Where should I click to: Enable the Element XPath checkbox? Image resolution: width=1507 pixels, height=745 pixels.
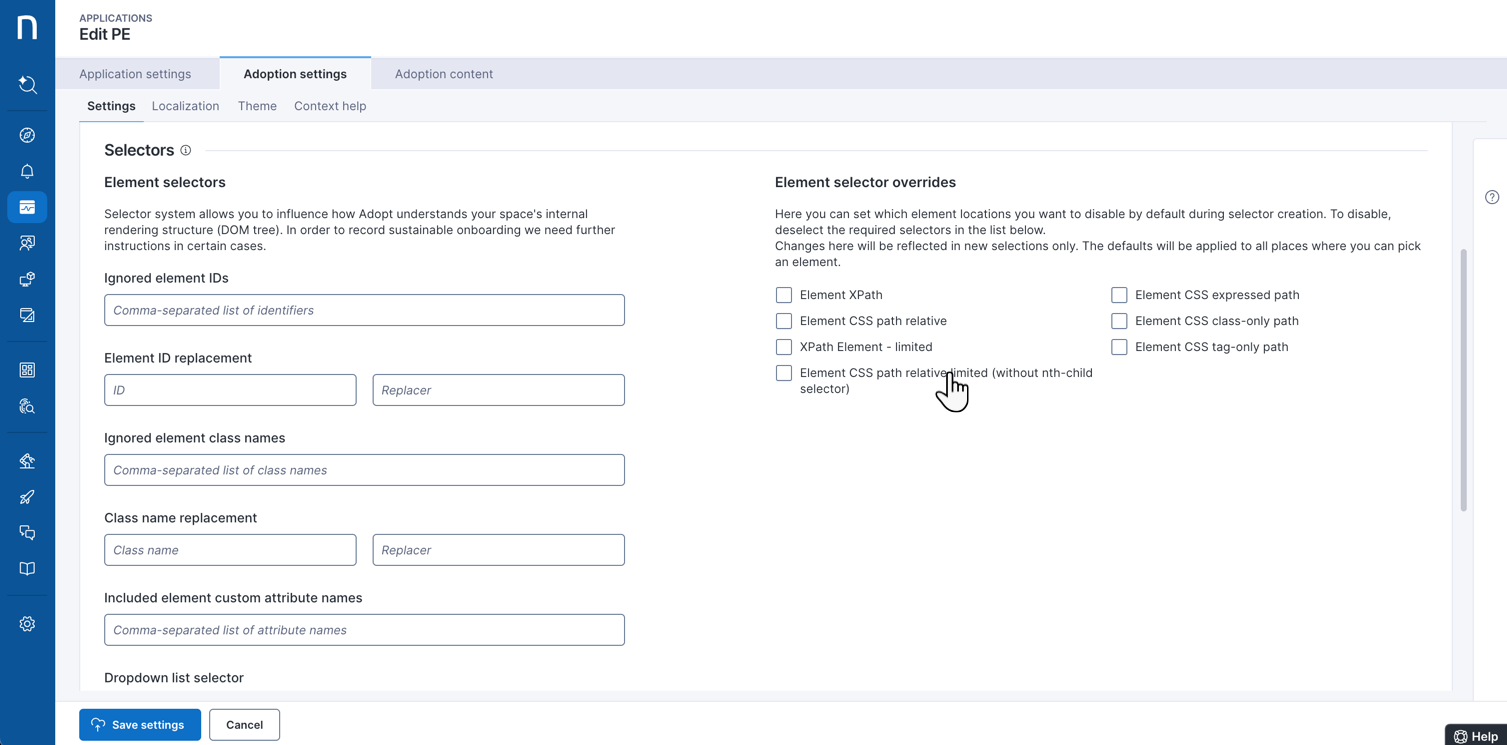(784, 295)
